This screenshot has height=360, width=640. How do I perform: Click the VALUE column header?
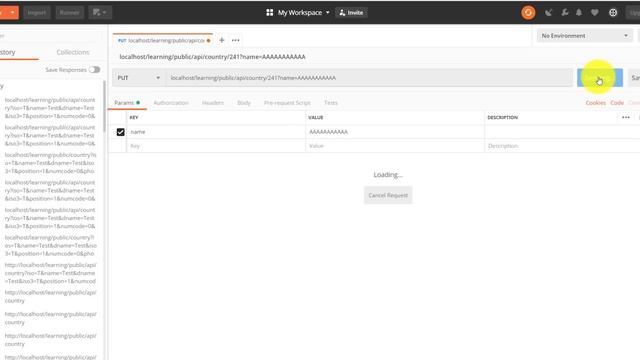click(316, 118)
